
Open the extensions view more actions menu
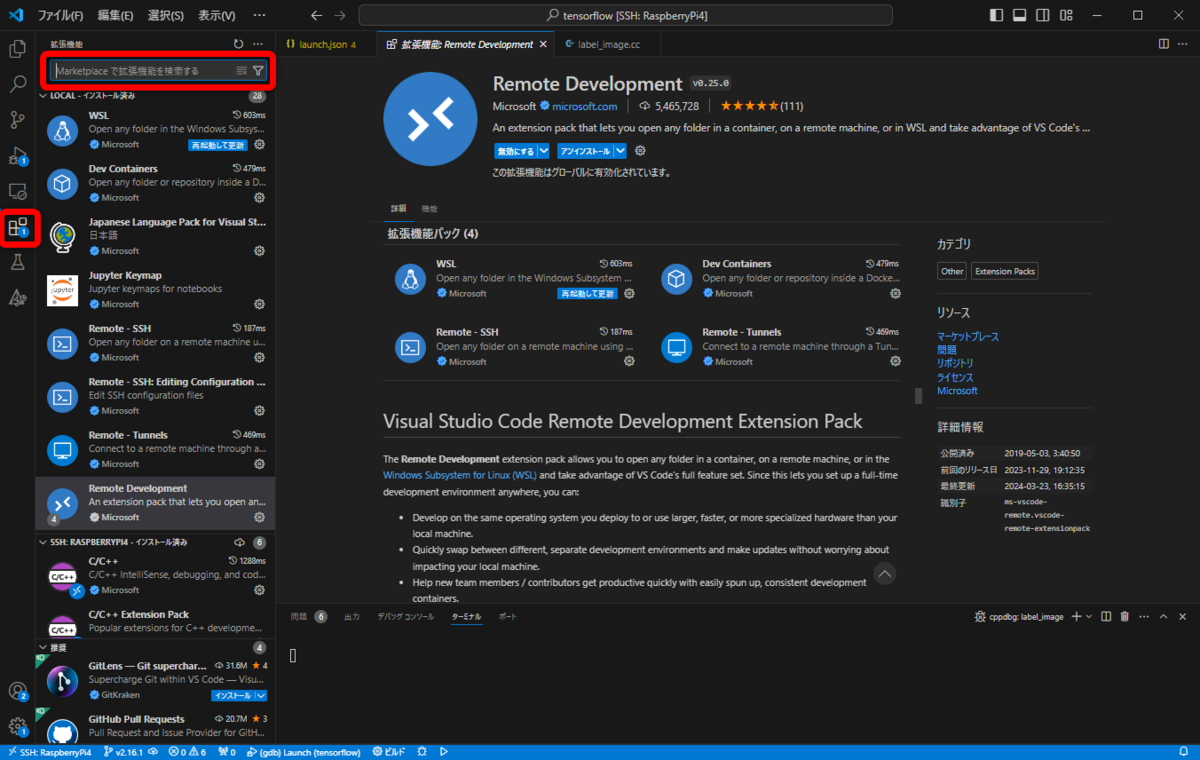tap(259, 44)
